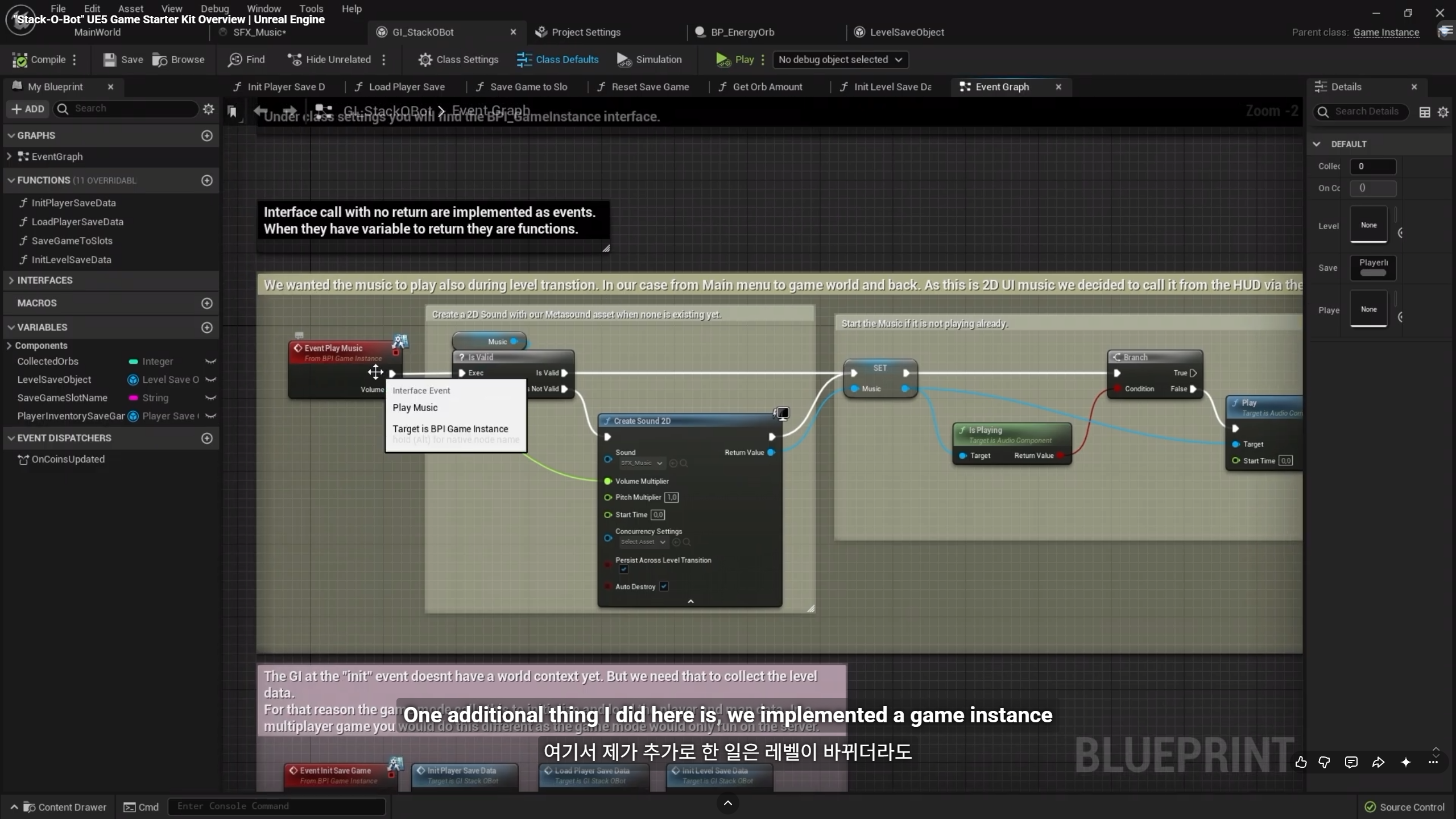
Task: Expand the INTERFACES section
Action: point(11,280)
